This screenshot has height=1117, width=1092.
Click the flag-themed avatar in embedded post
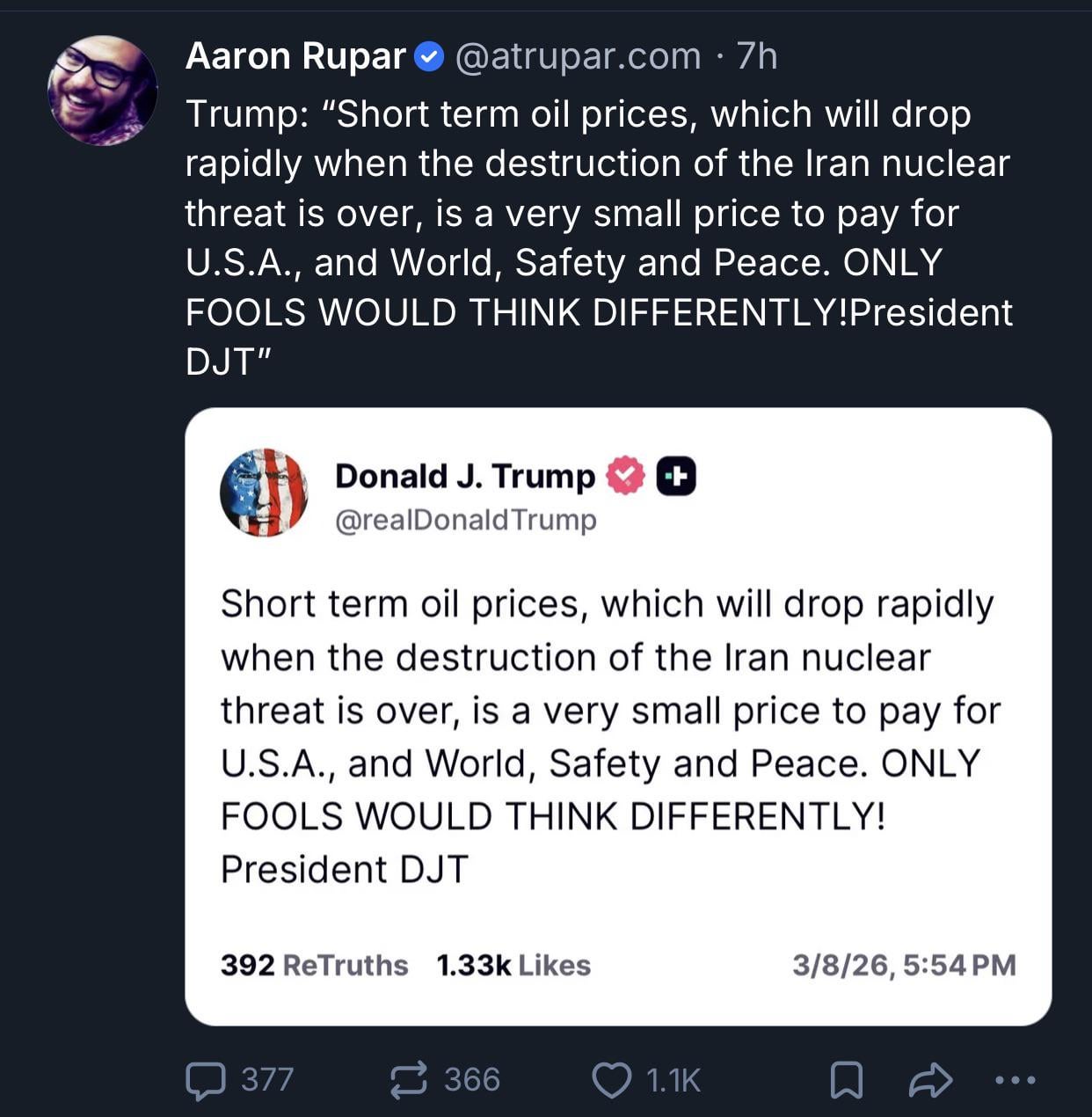point(264,493)
